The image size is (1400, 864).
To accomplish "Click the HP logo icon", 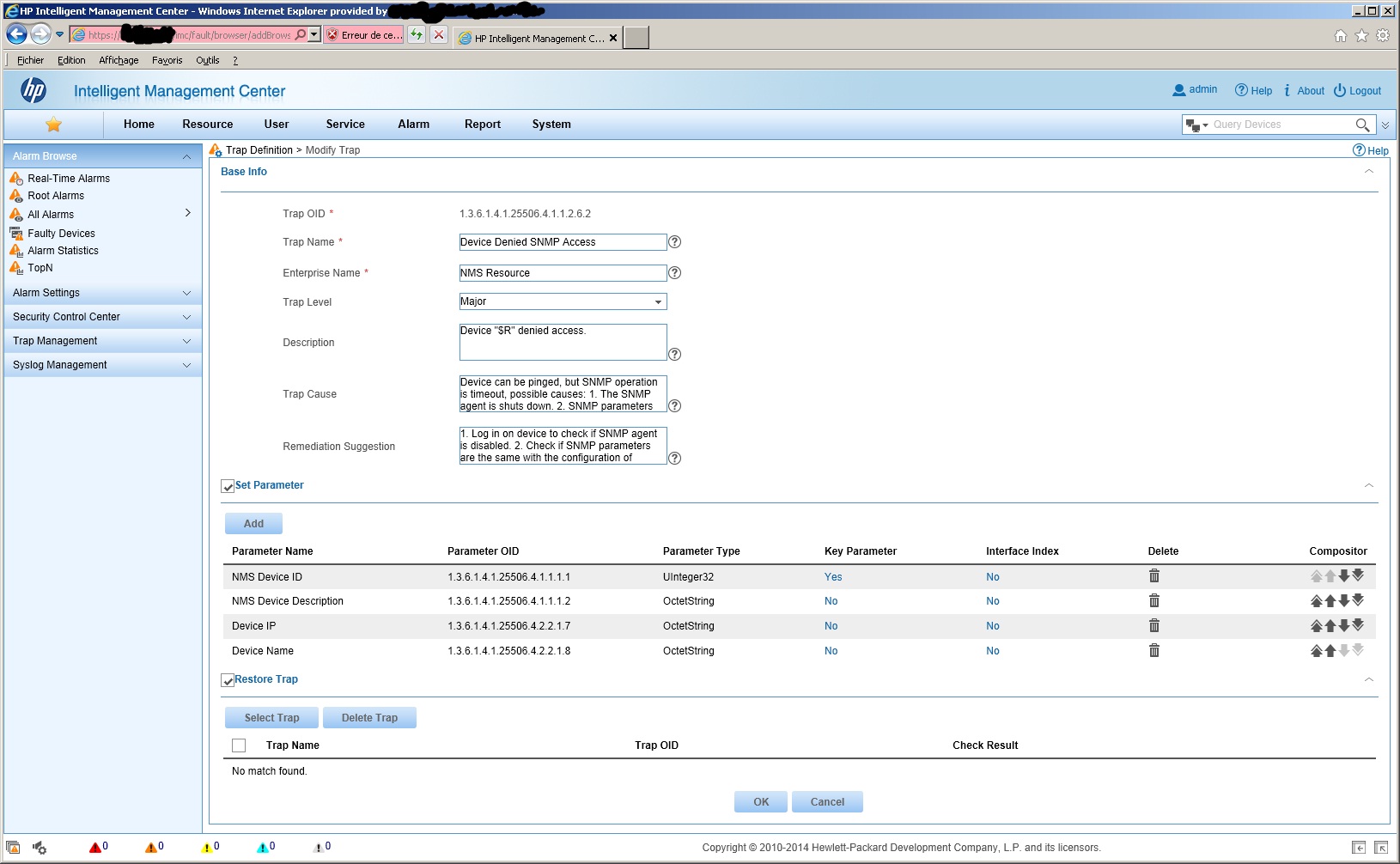I will click(x=33, y=90).
